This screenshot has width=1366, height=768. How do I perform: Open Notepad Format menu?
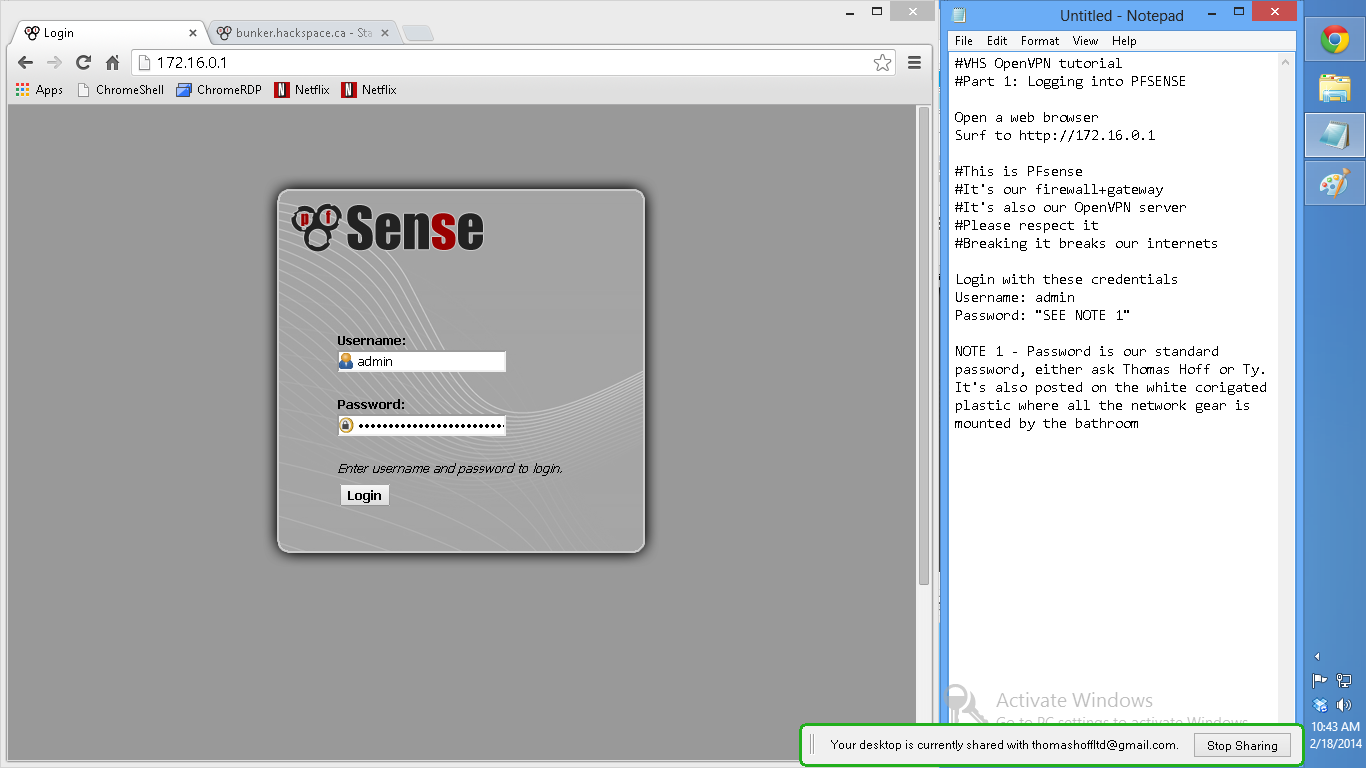click(x=1040, y=41)
